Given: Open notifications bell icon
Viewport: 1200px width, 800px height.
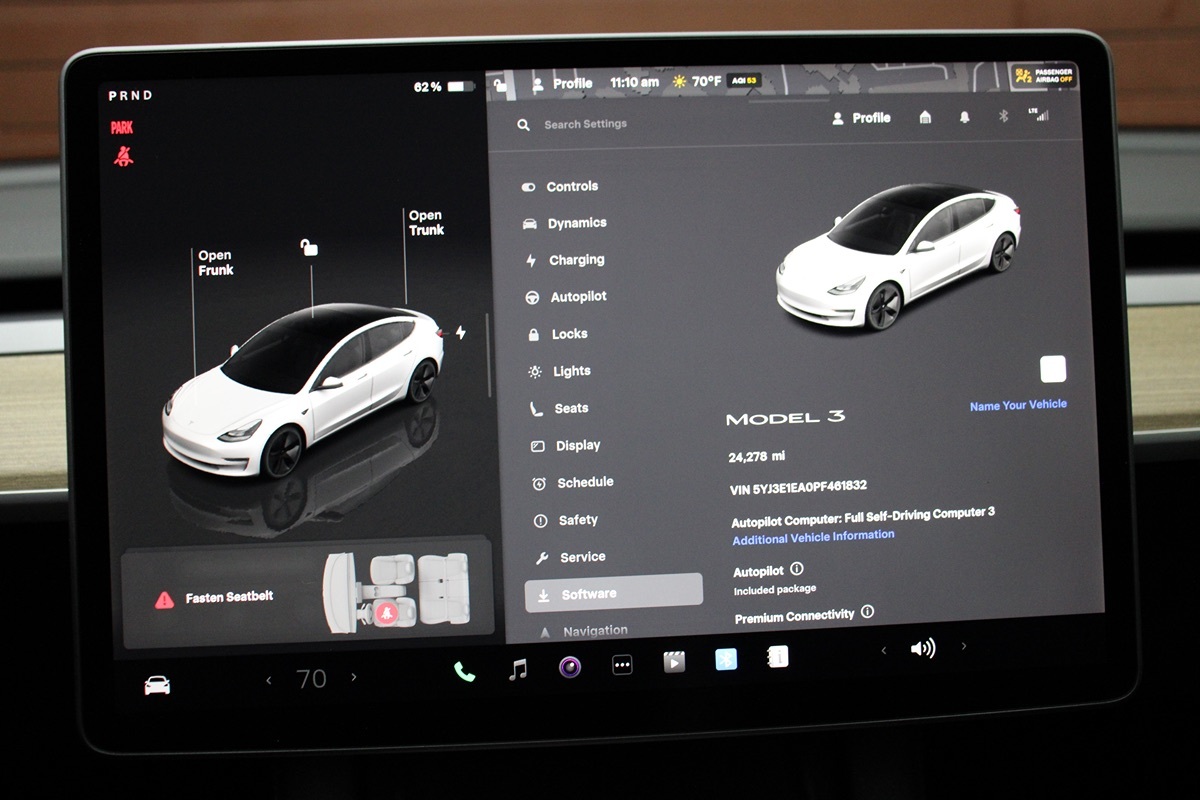Looking at the screenshot, I should (964, 117).
